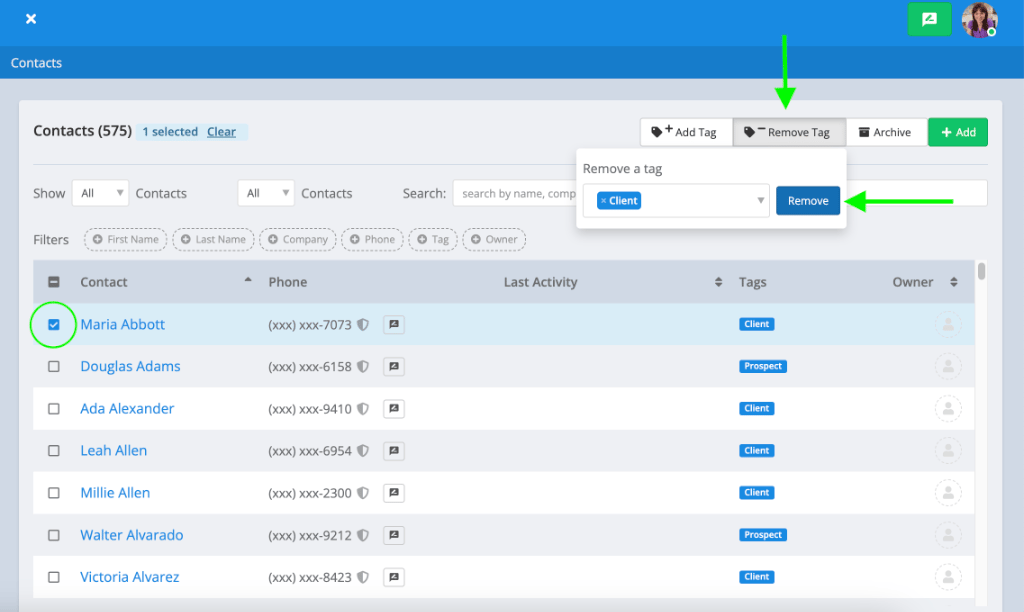Screen dimensions: 1024x612
Task: Open the message icon for Victoria Alvarez
Action: click(394, 577)
